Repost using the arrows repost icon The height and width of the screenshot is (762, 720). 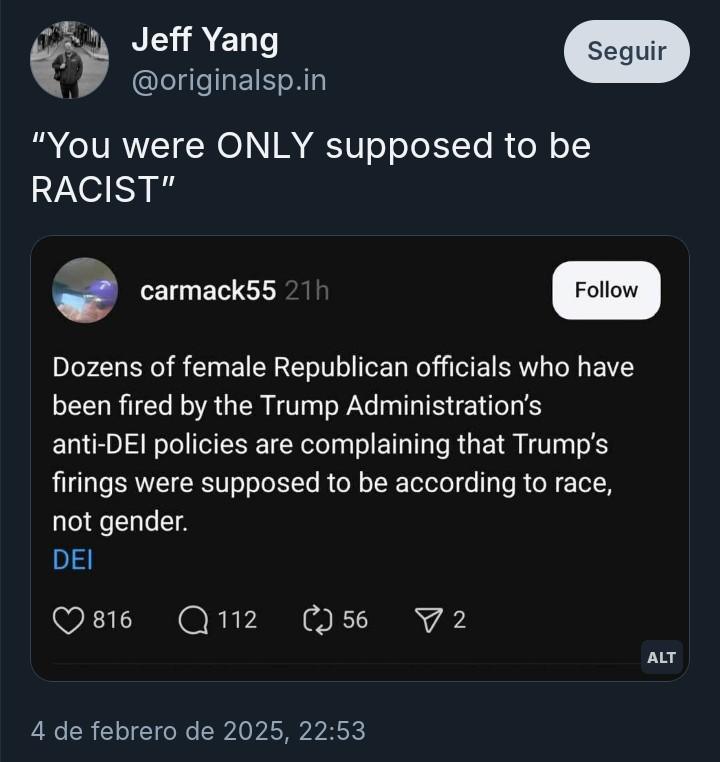pos(318,620)
